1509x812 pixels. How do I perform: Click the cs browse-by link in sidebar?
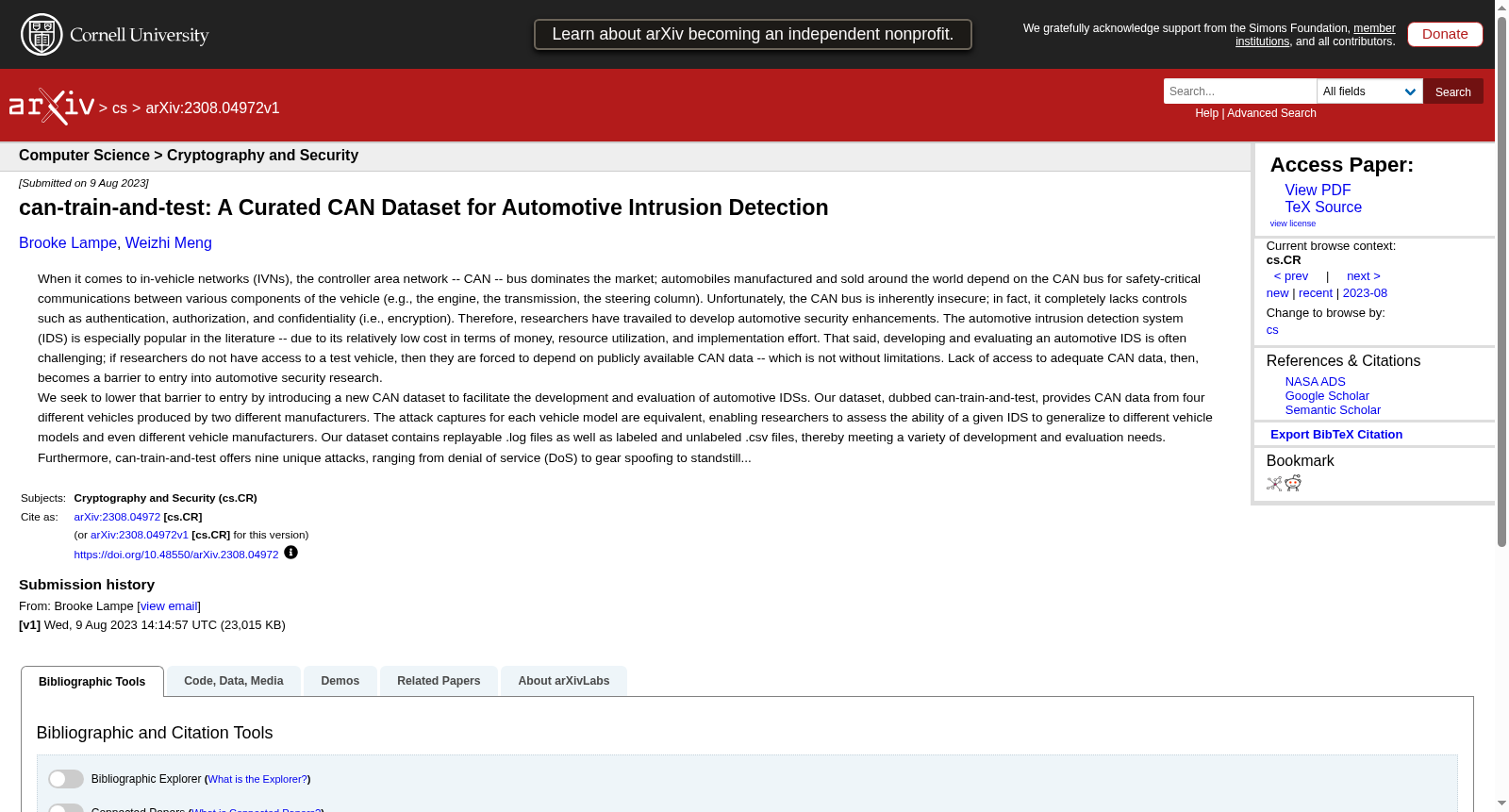1272,330
